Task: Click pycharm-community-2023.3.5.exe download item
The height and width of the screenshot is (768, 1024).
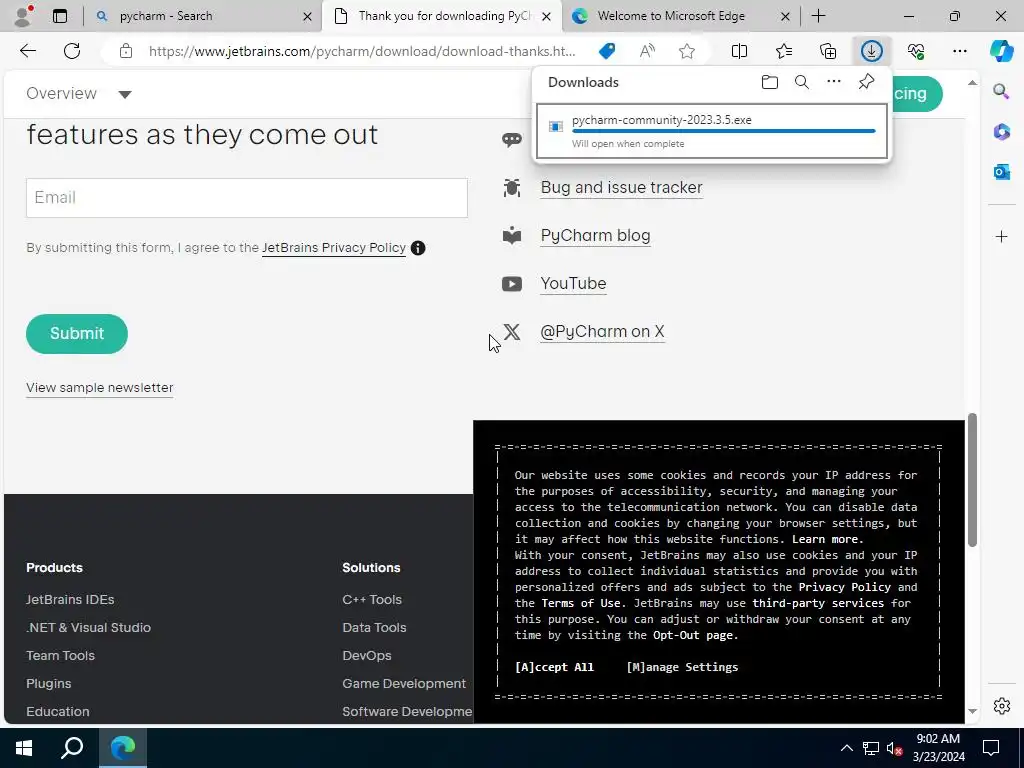Action: pos(712,131)
